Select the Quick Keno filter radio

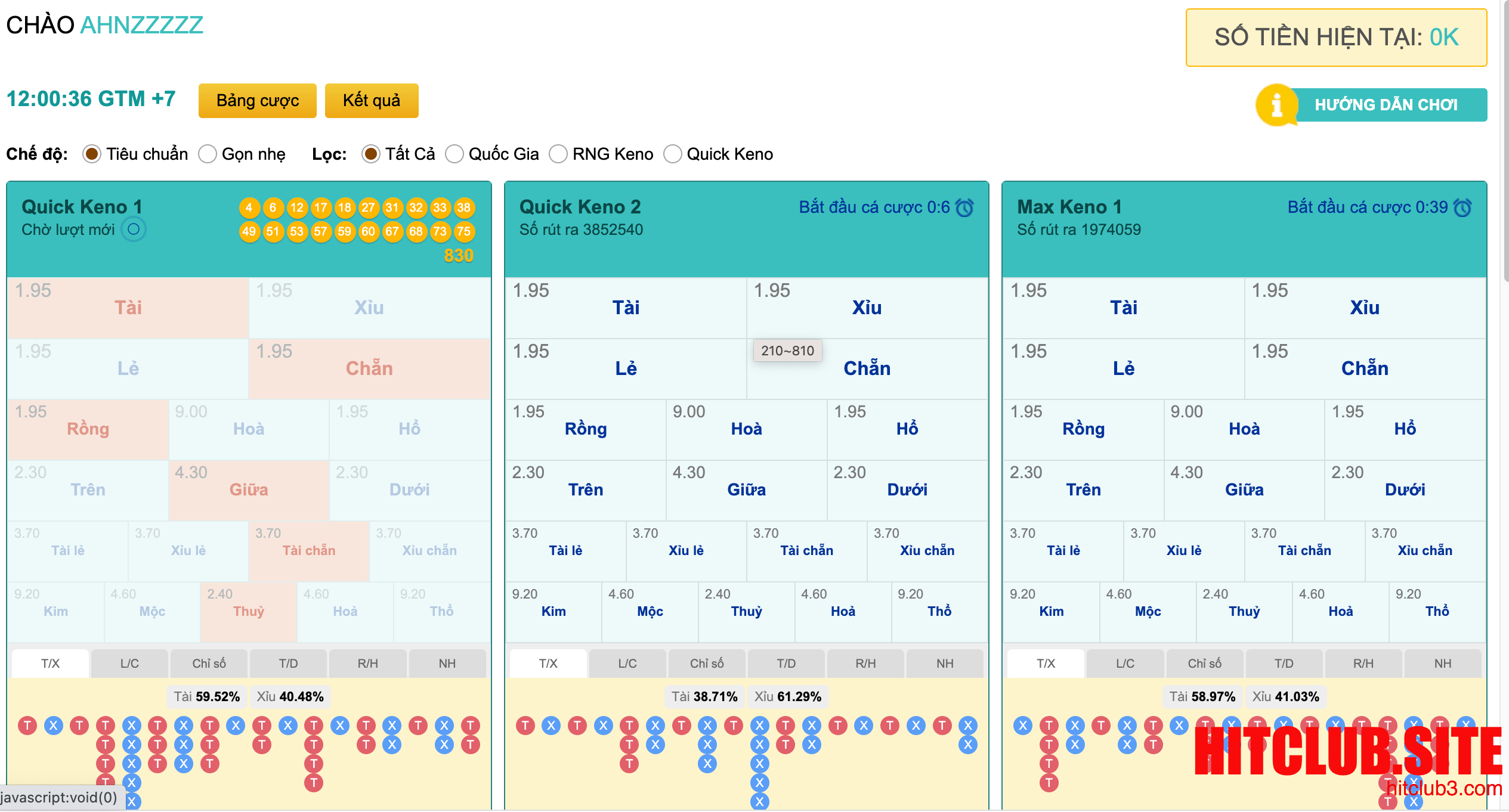pyautogui.click(x=673, y=154)
